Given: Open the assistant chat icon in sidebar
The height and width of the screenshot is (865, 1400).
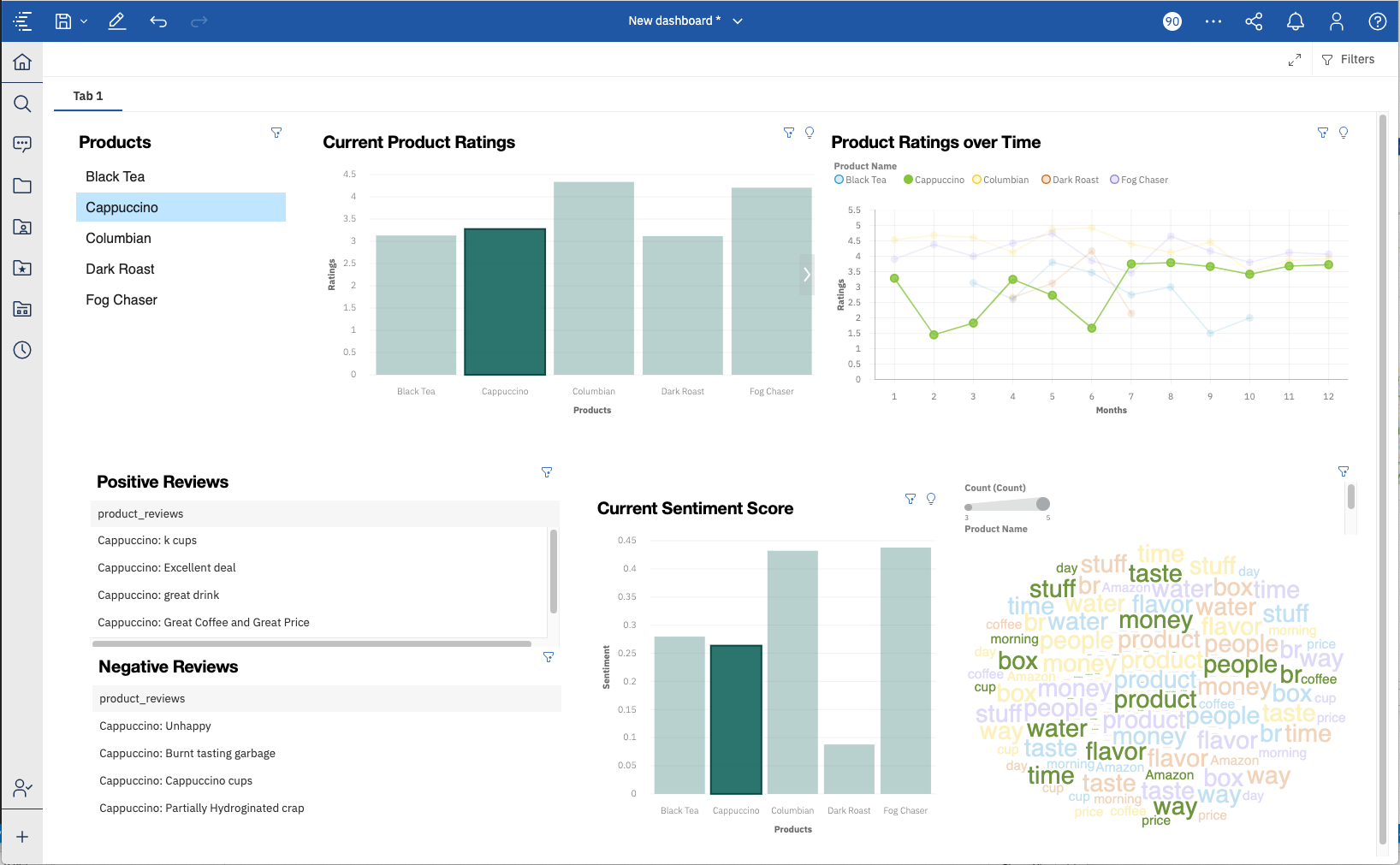Looking at the screenshot, I should pos(22,145).
